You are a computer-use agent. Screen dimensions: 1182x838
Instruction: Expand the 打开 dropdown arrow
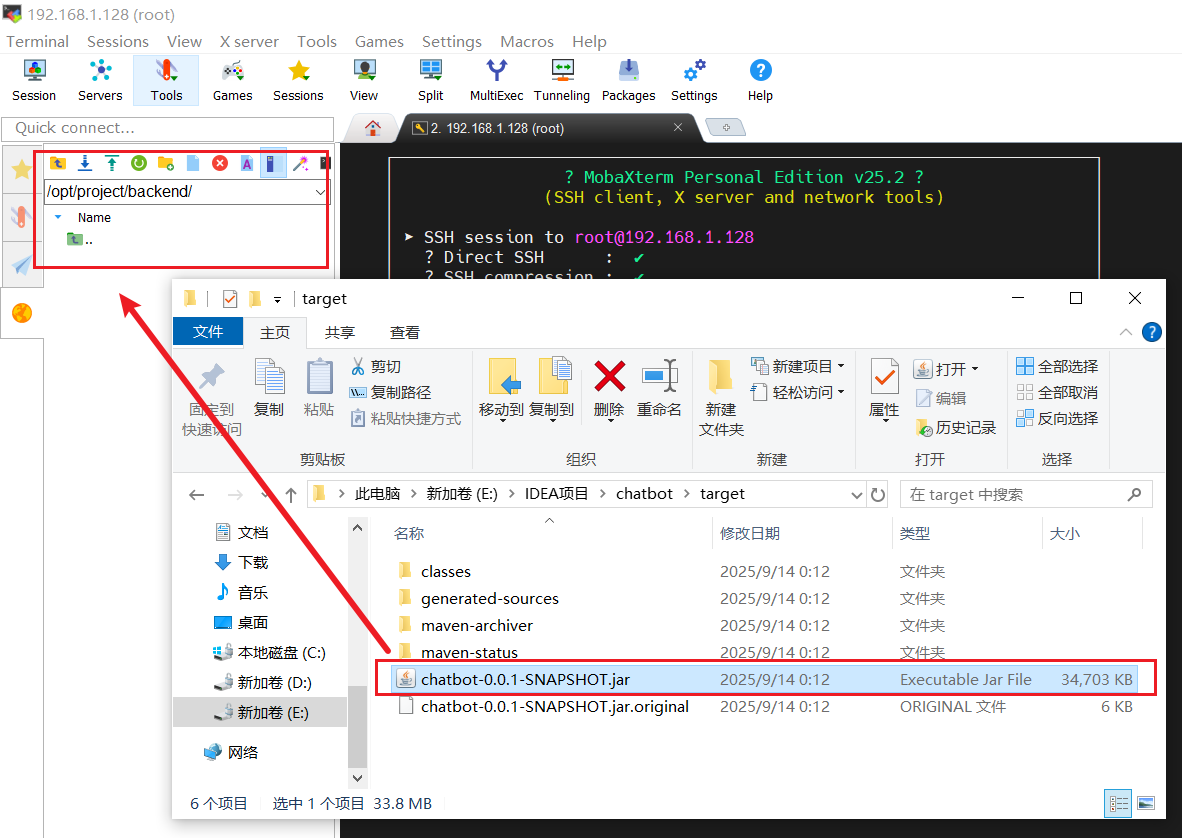tap(975, 369)
